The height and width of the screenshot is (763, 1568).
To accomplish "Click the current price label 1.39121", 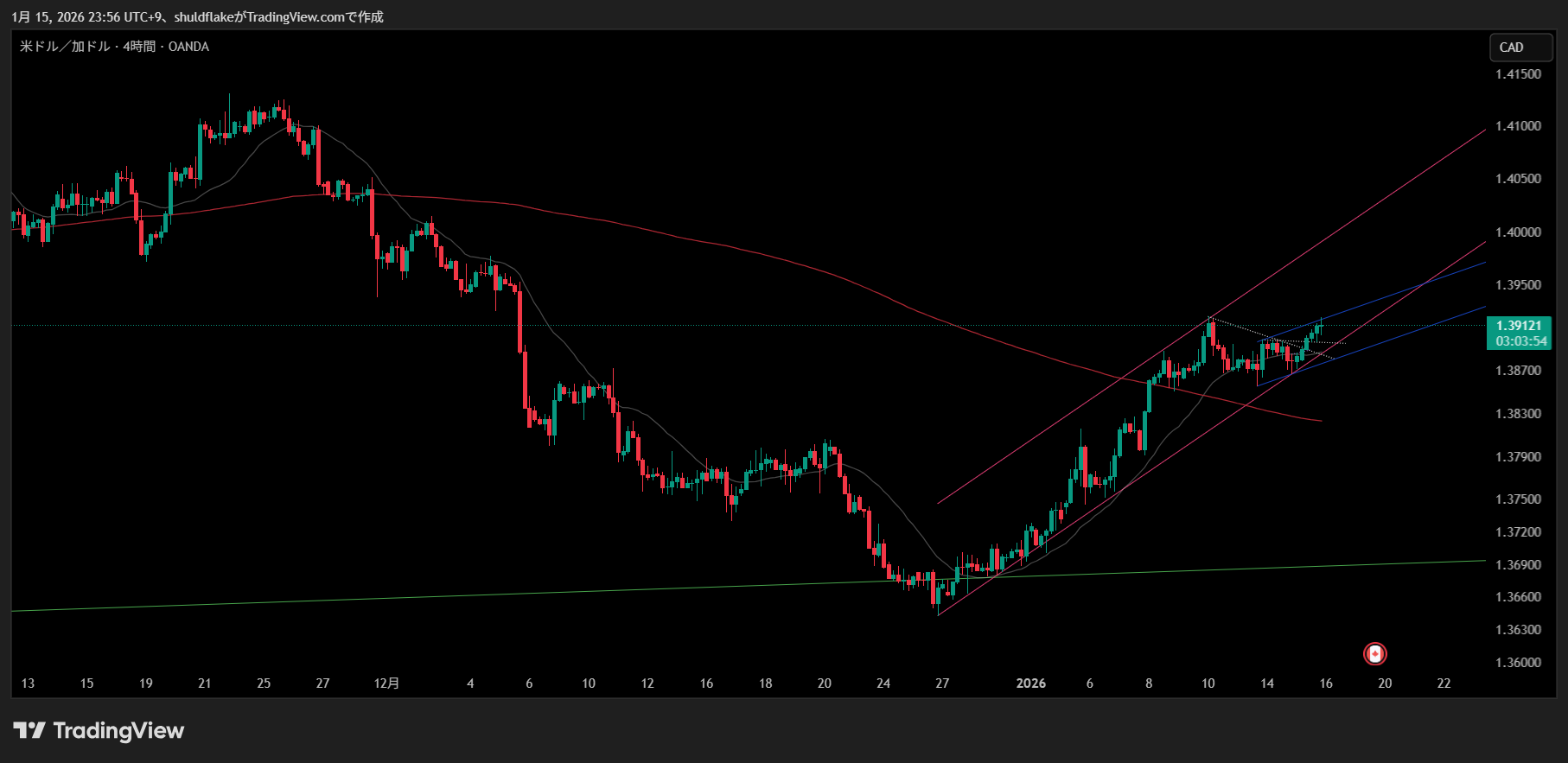I will pos(1519,326).
